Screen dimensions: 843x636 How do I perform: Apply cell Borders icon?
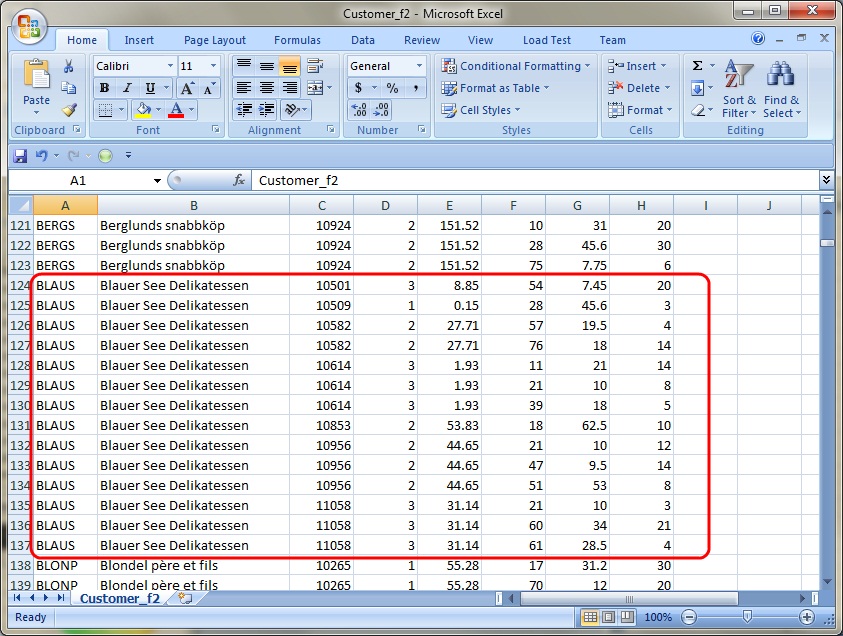105,110
